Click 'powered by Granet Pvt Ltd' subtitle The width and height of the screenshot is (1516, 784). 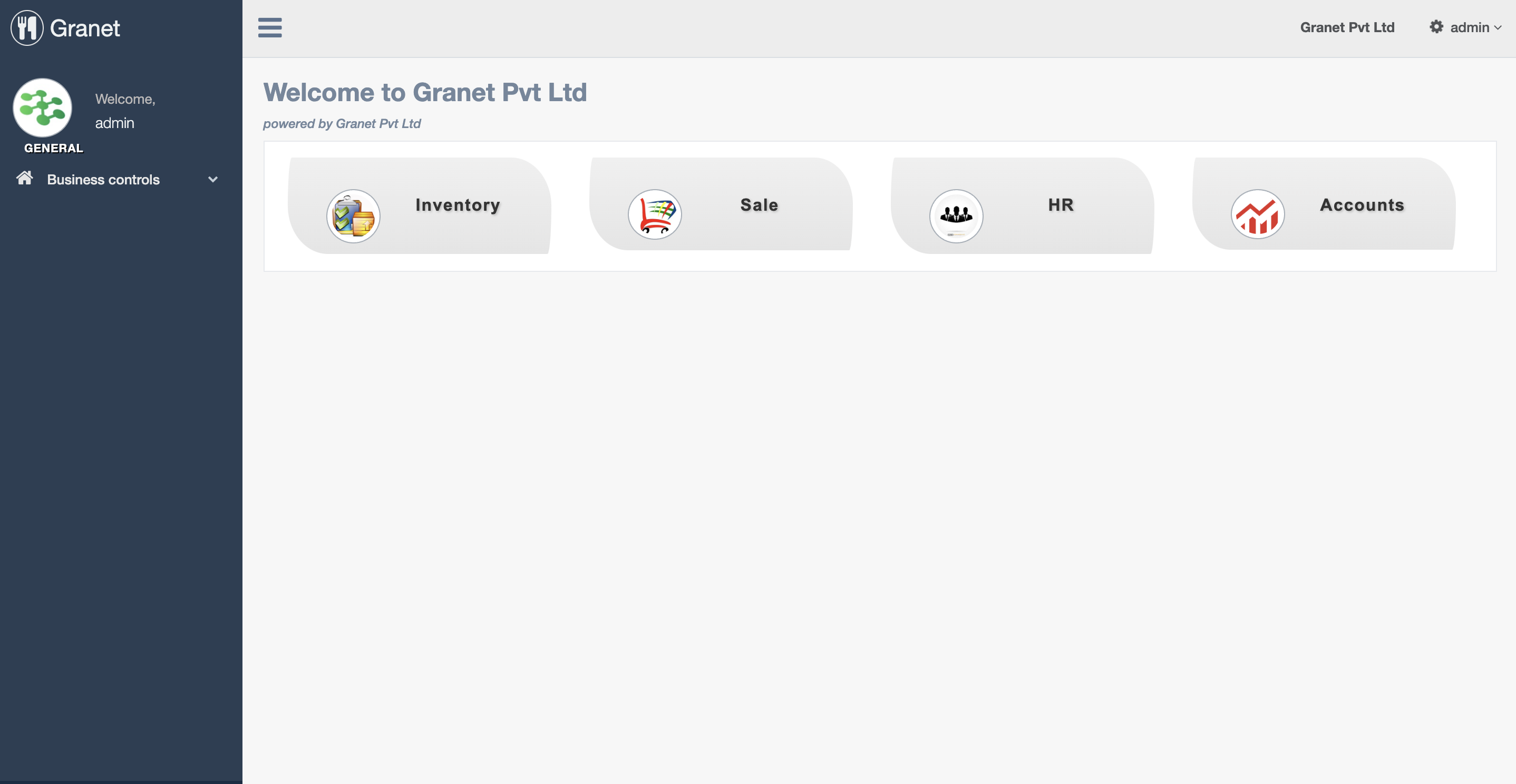[x=342, y=123]
